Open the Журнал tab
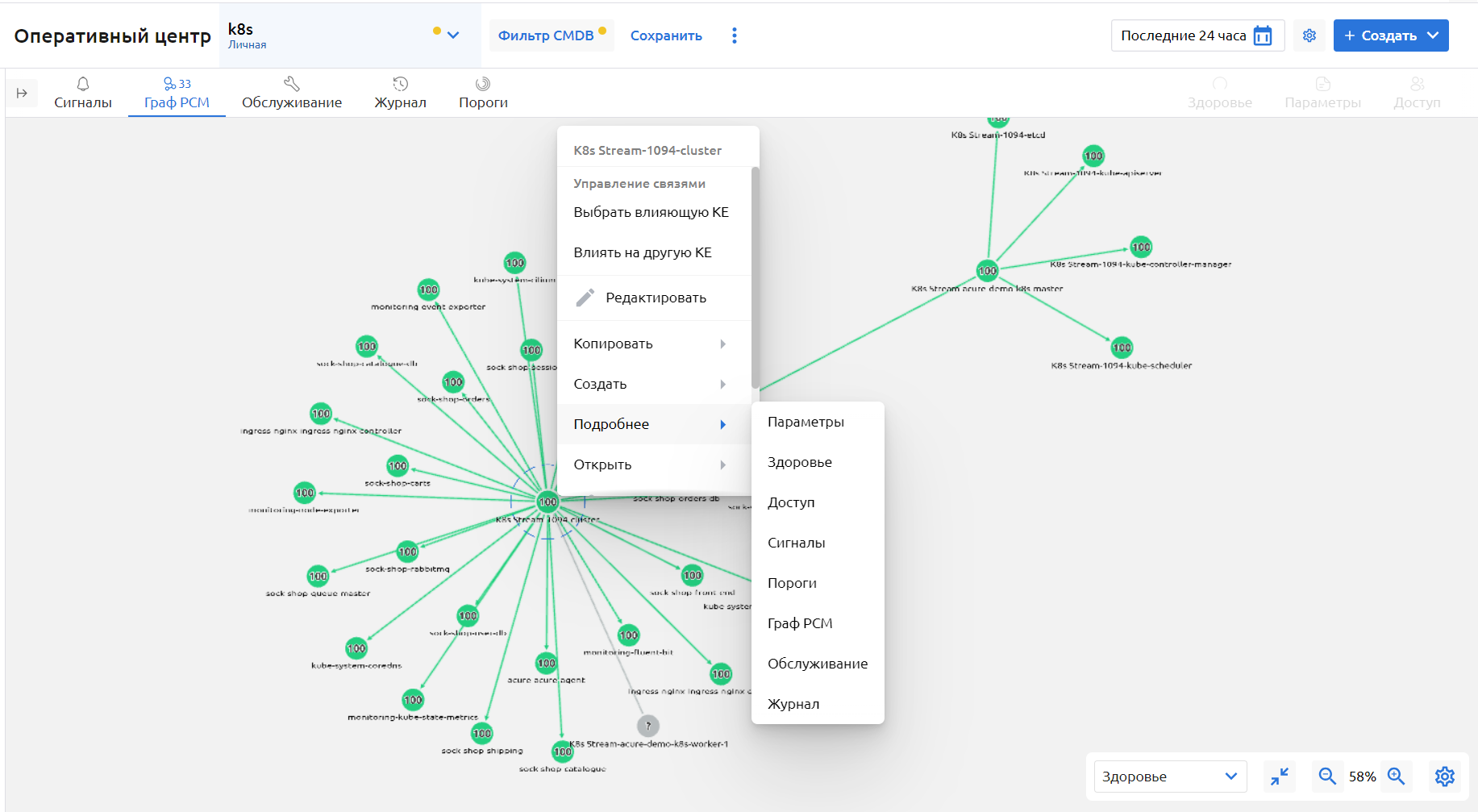The image size is (1478, 812). click(x=400, y=94)
